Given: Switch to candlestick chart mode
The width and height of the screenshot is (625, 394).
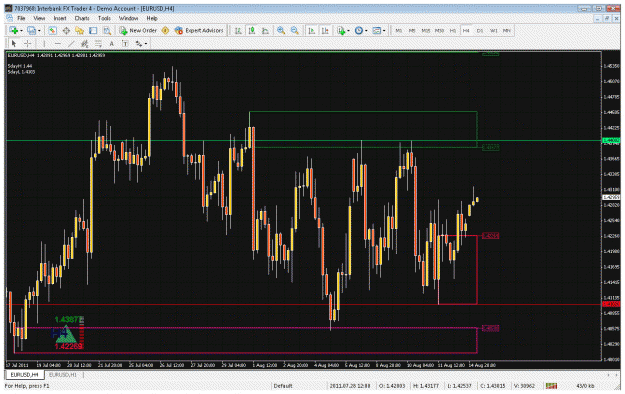Looking at the screenshot, I should [x=252, y=31].
